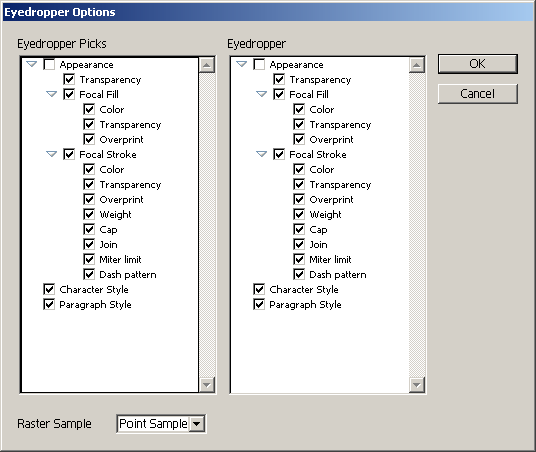Uncheck Dash pattern in Eyedropper list

point(299,274)
